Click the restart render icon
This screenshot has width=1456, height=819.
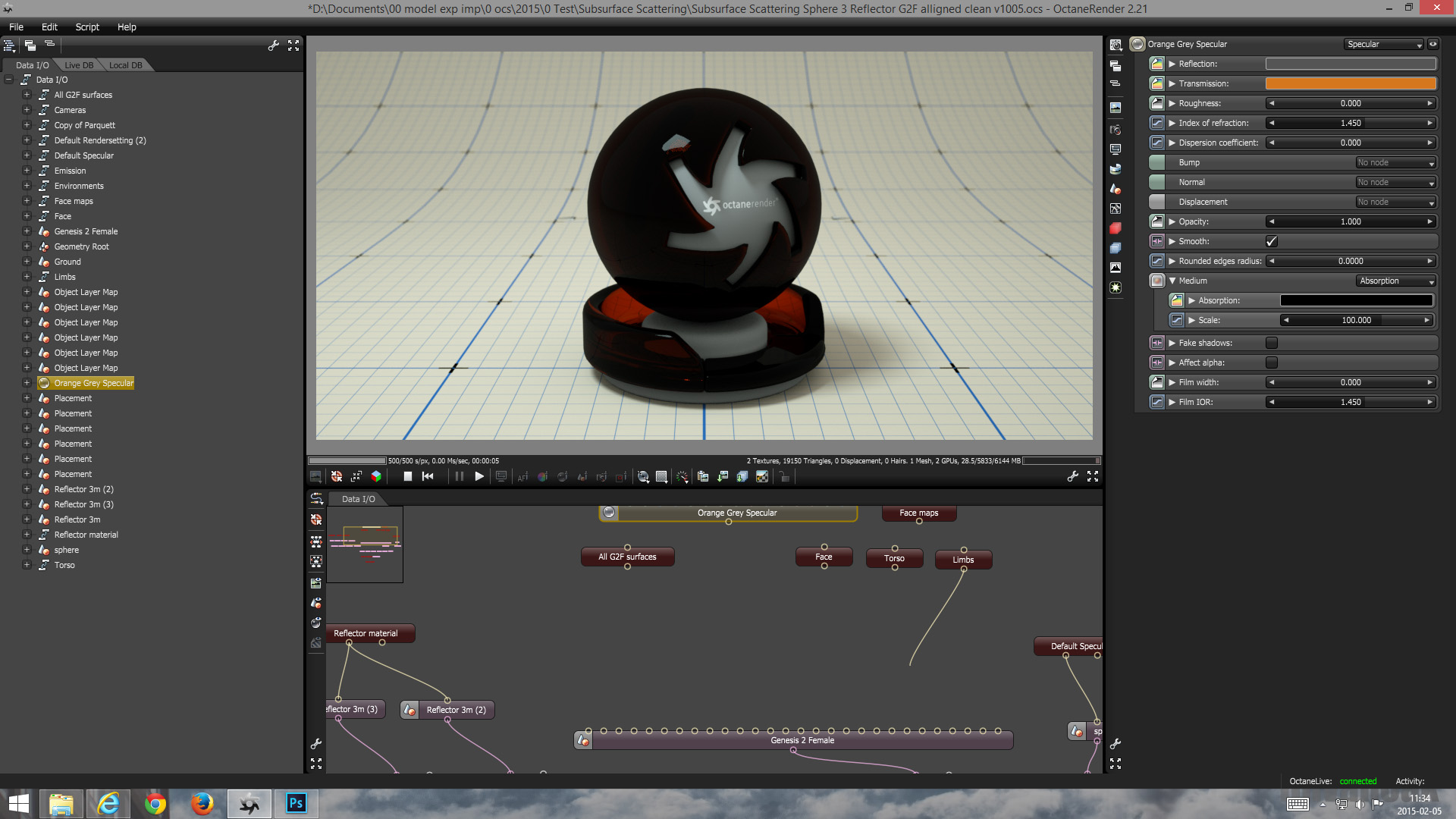pyautogui.click(x=428, y=476)
